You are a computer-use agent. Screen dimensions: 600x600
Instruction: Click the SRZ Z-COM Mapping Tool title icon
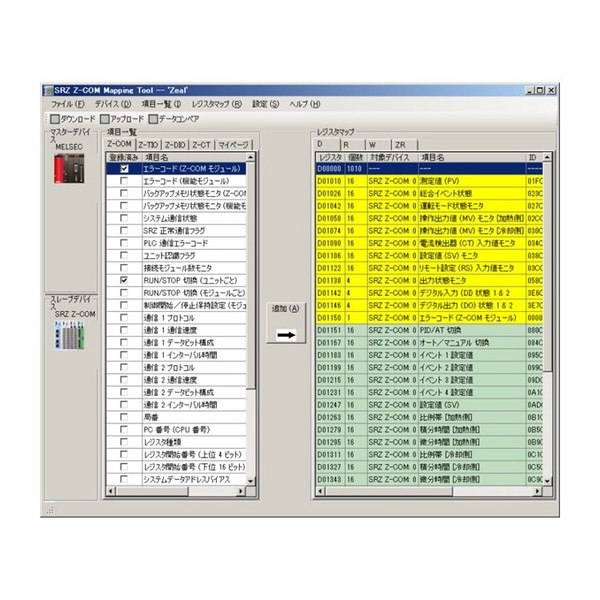click(48, 90)
